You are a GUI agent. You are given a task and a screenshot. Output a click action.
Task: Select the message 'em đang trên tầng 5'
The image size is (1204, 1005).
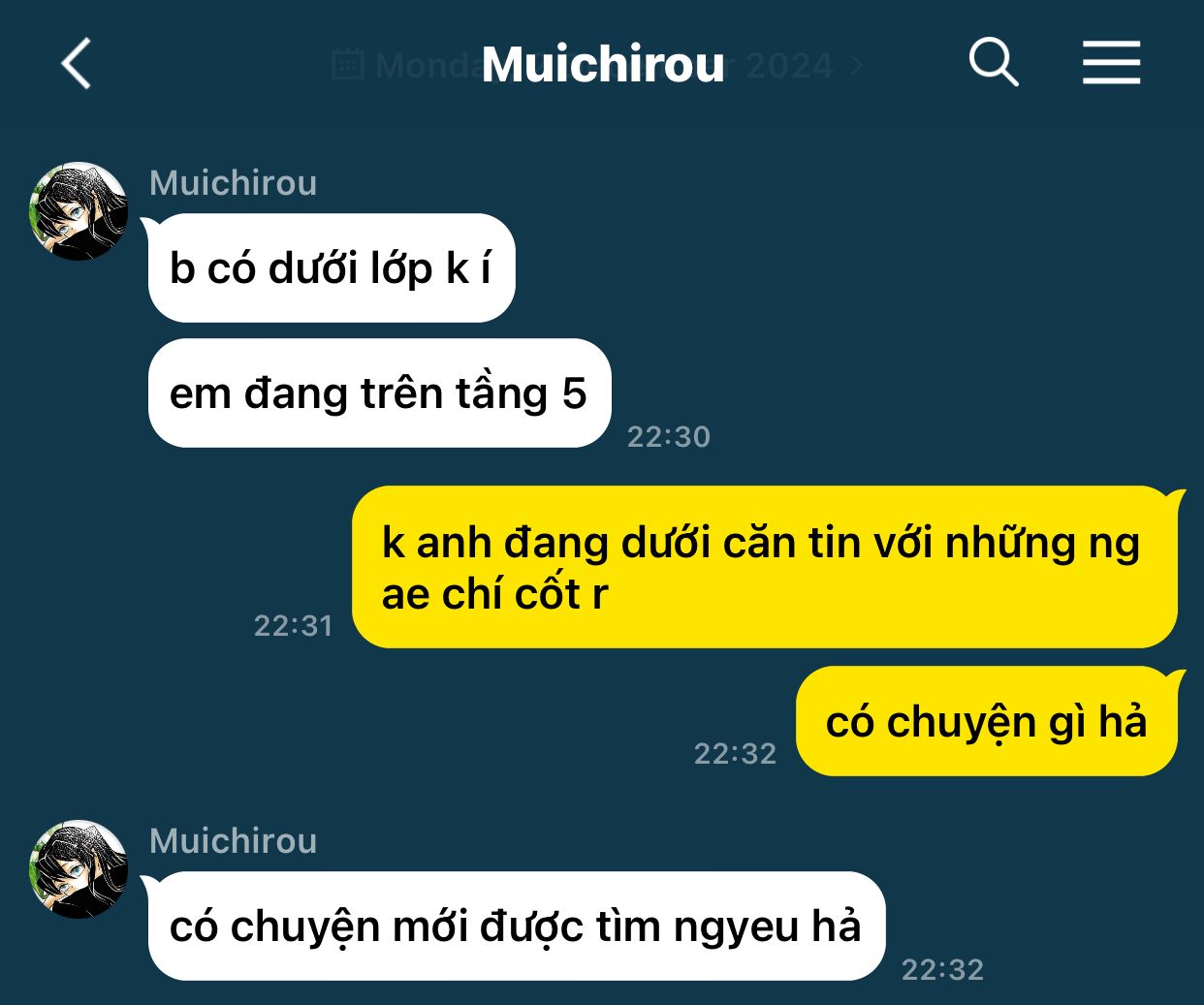pos(379,393)
